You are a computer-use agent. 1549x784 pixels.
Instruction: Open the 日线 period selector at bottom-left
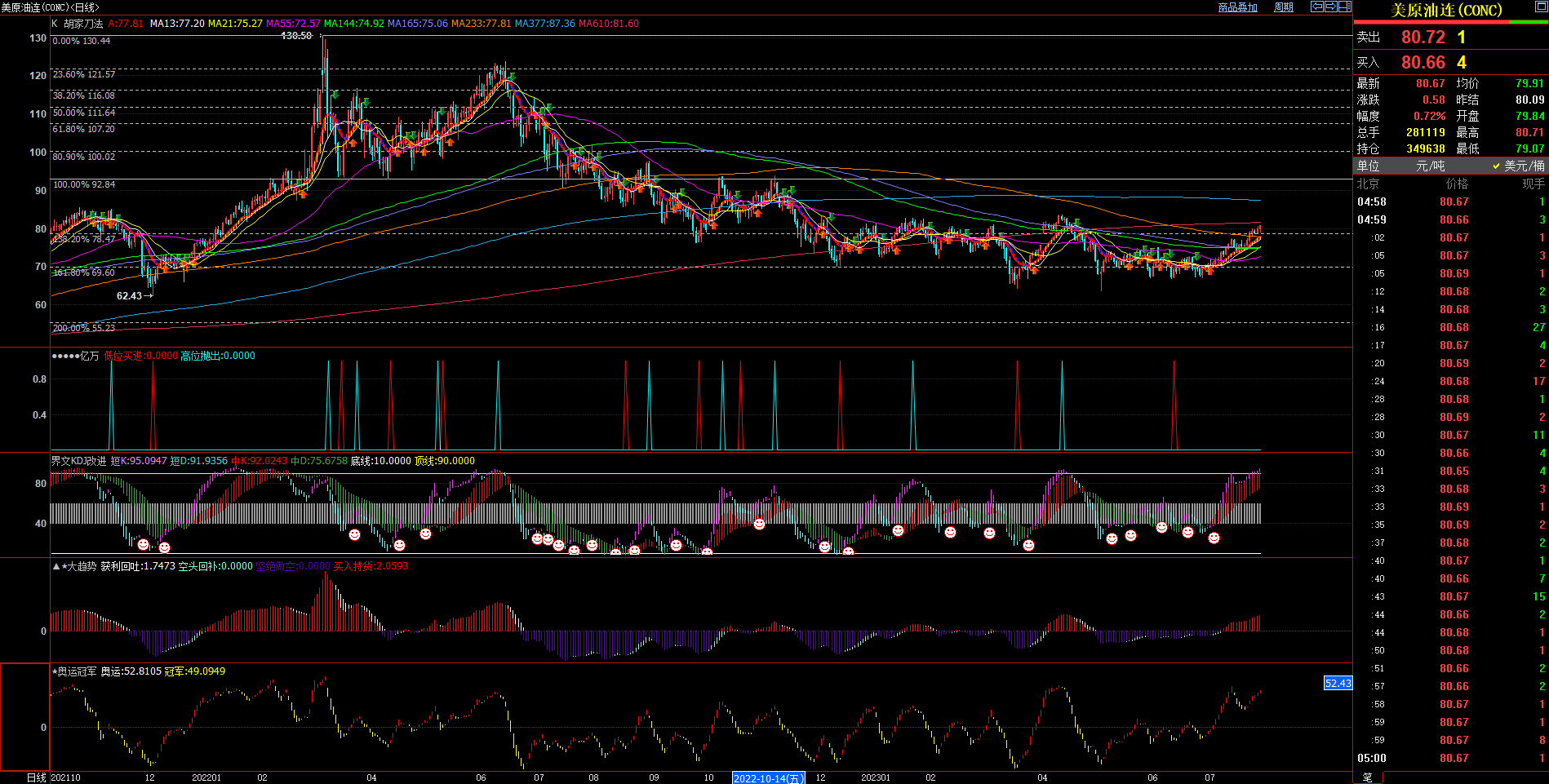(36, 777)
